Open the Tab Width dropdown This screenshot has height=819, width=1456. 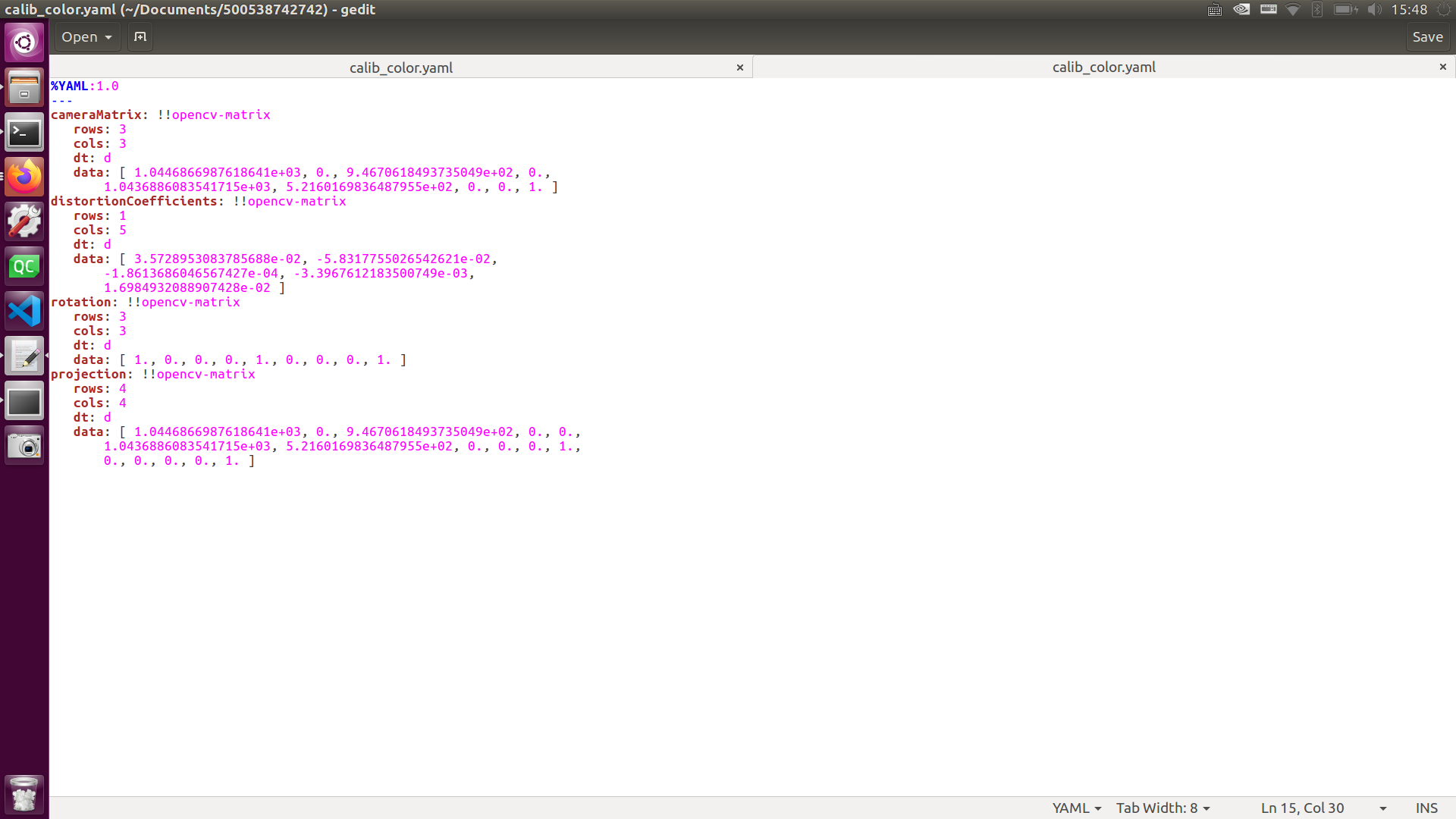click(x=1163, y=808)
